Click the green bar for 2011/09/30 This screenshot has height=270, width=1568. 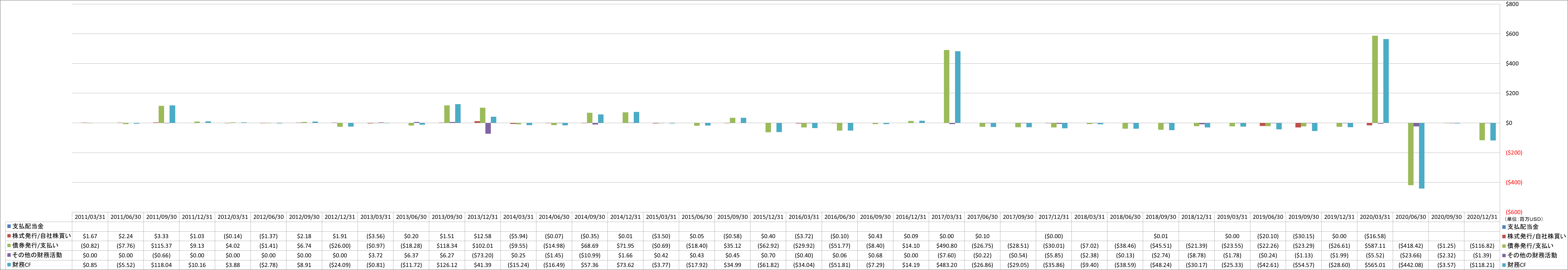click(161, 115)
